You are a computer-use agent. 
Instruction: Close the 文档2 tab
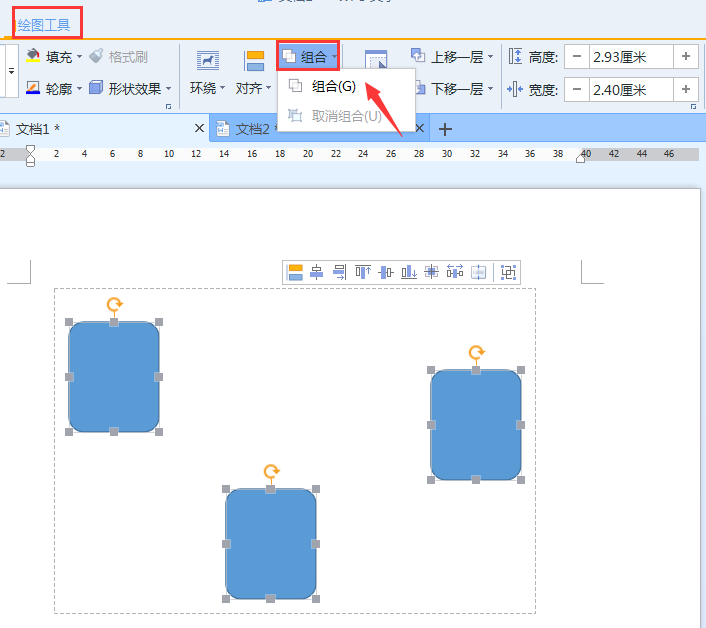(x=419, y=129)
